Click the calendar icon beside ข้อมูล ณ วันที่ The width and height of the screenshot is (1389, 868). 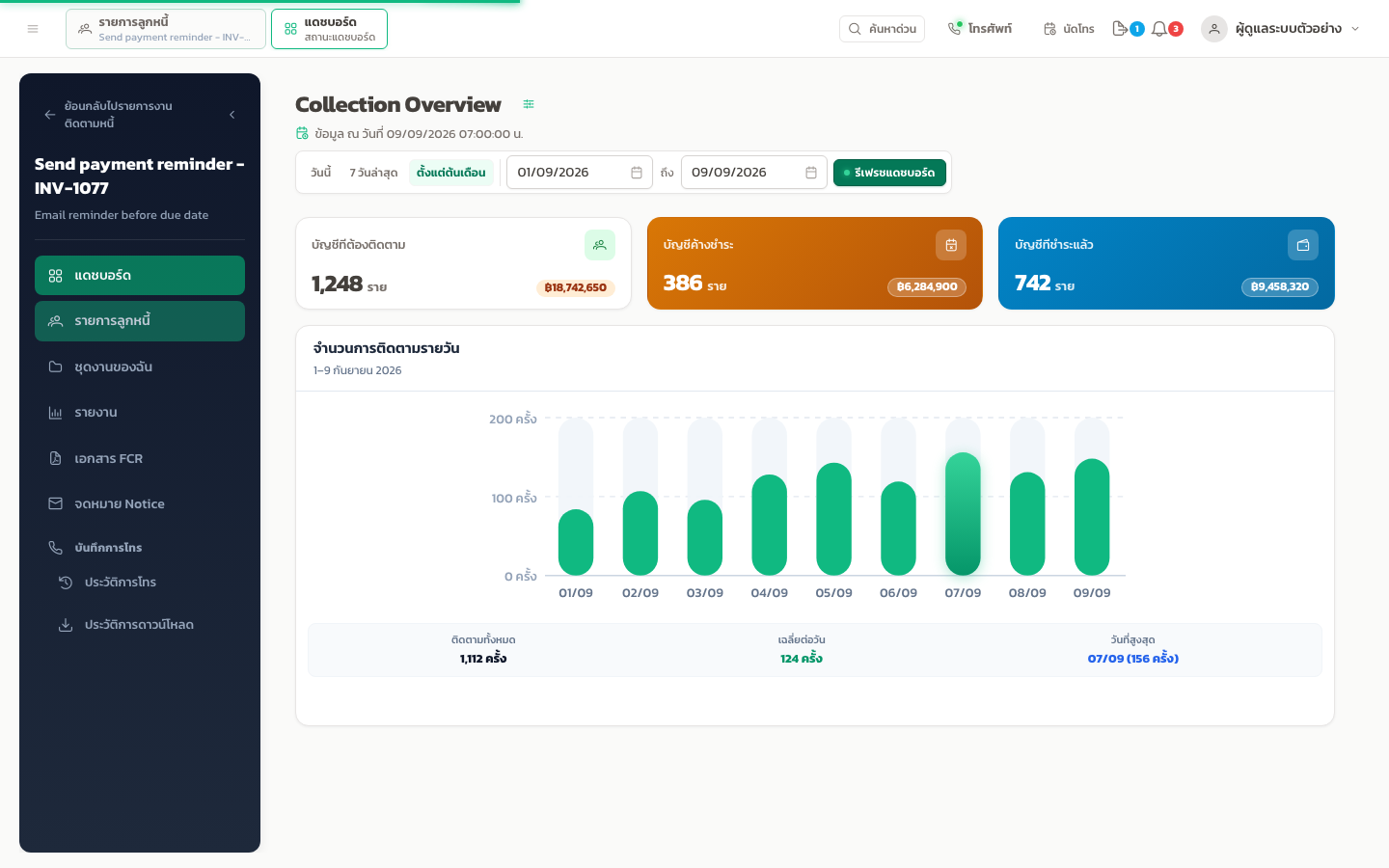tap(302, 133)
